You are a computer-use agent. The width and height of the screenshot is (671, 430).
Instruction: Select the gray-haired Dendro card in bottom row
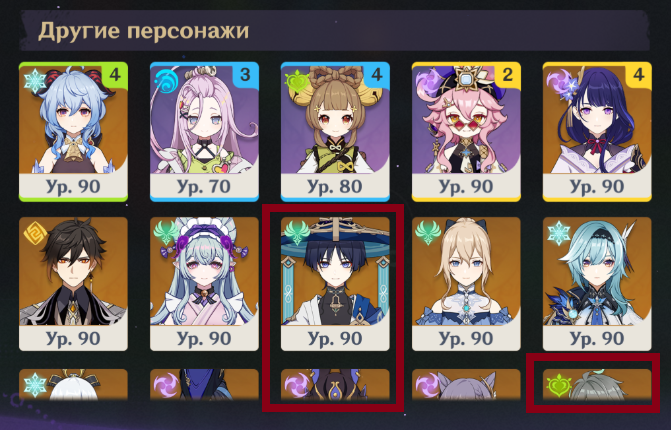[x=597, y=384]
